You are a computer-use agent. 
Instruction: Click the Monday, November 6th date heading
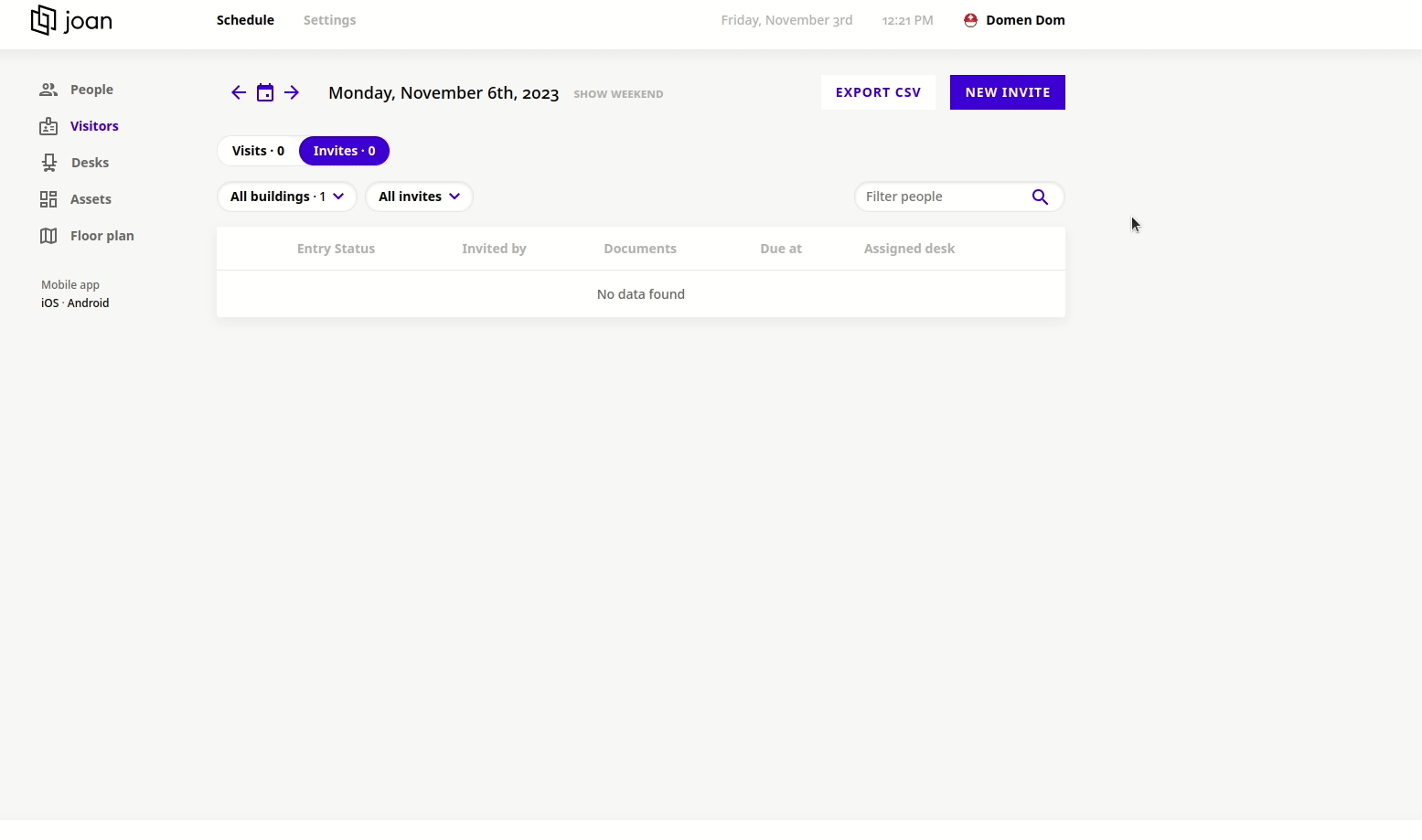pos(444,93)
